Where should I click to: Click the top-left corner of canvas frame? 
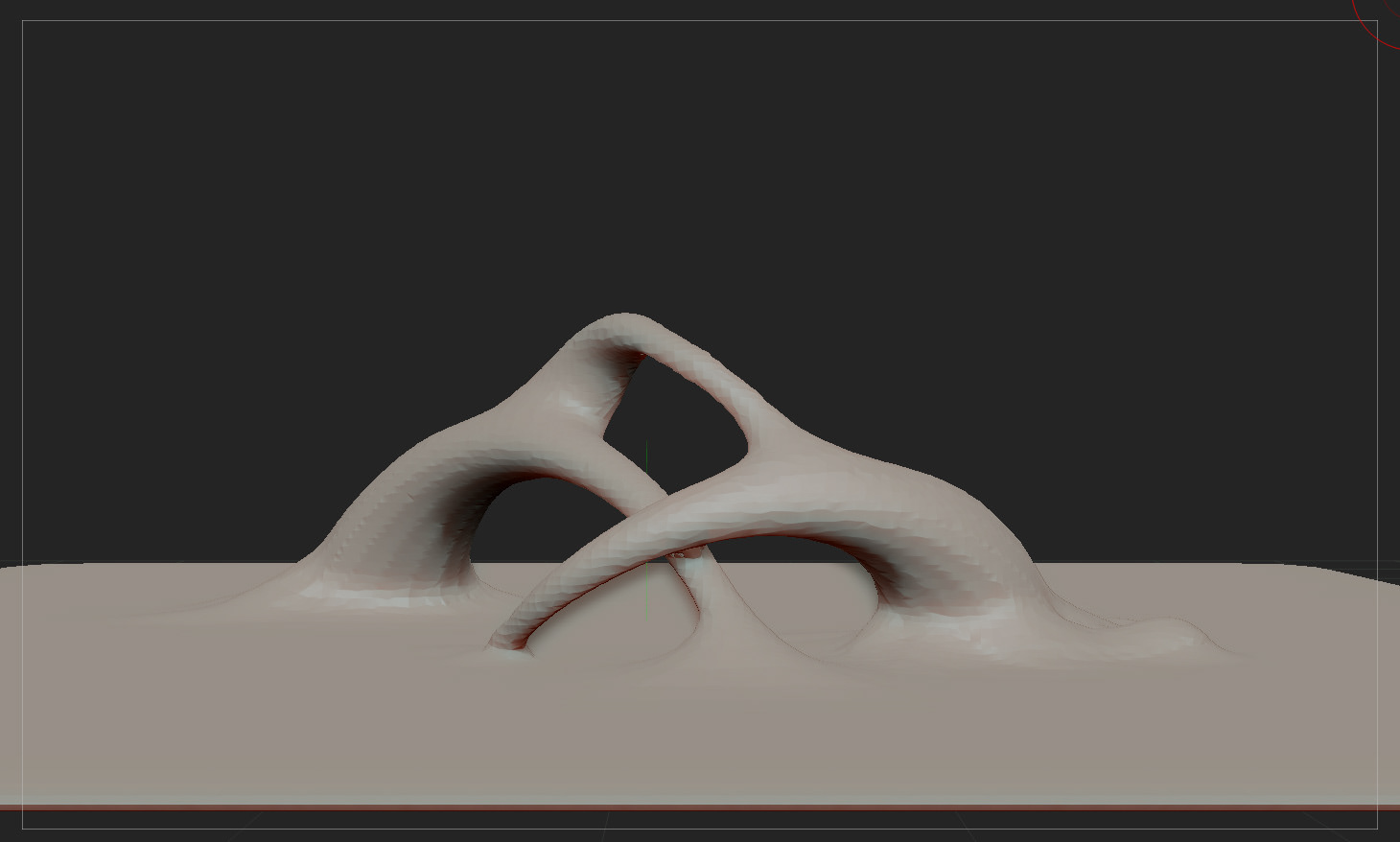tap(23, 21)
